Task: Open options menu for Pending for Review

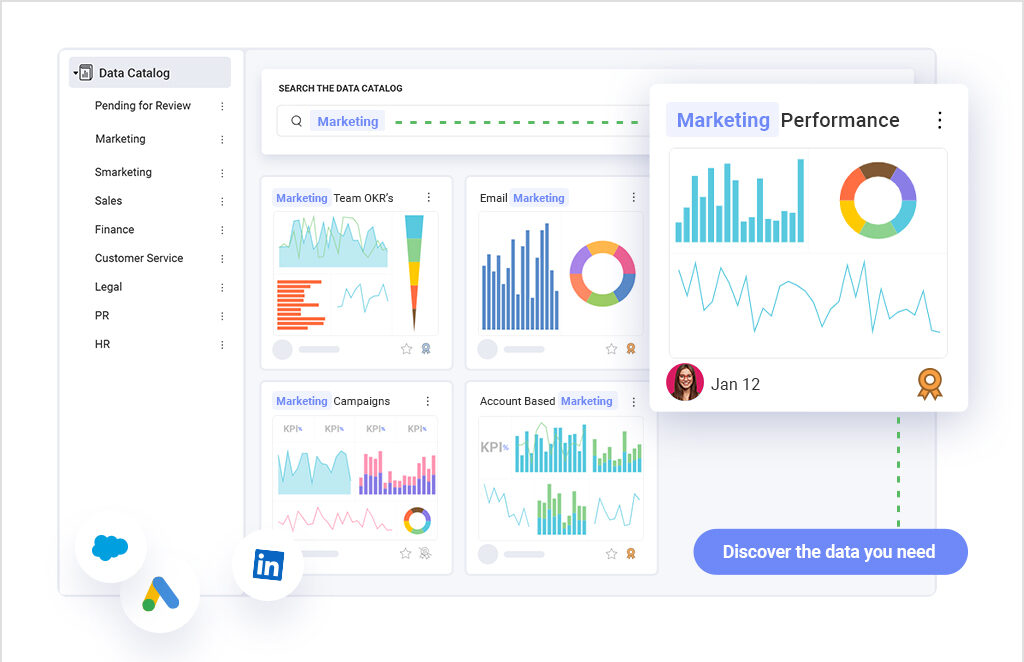Action: (x=222, y=106)
